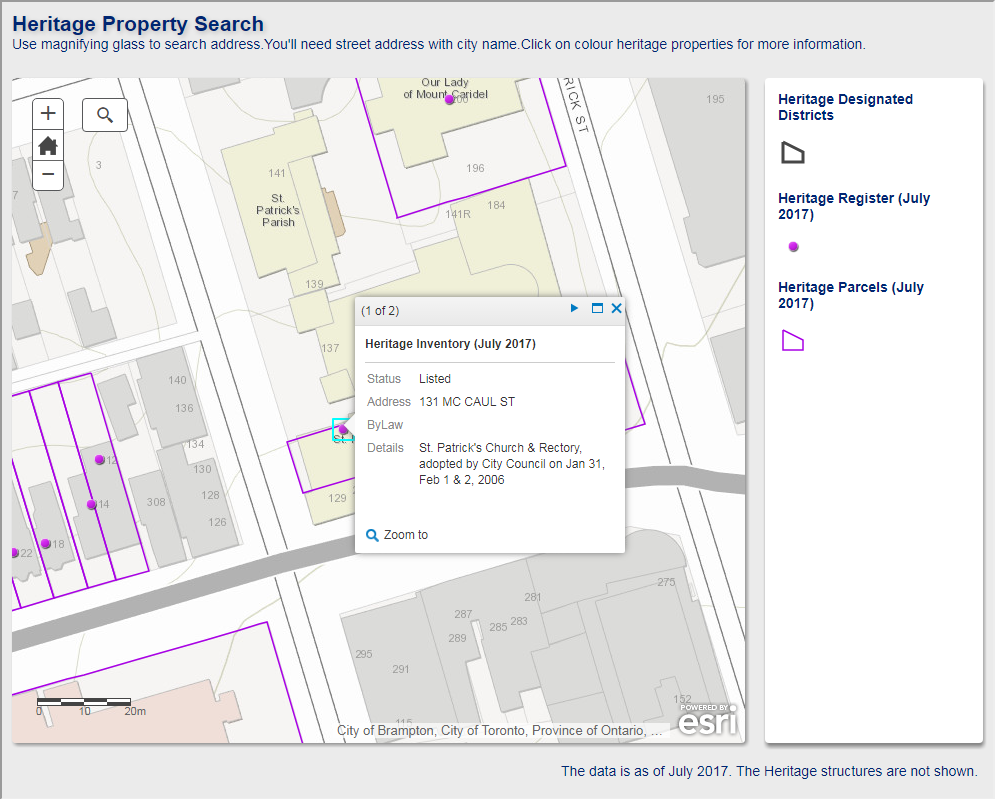
Task: Zoom out of the map with the minus button
Action: pyautogui.click(x=48, y=174)
